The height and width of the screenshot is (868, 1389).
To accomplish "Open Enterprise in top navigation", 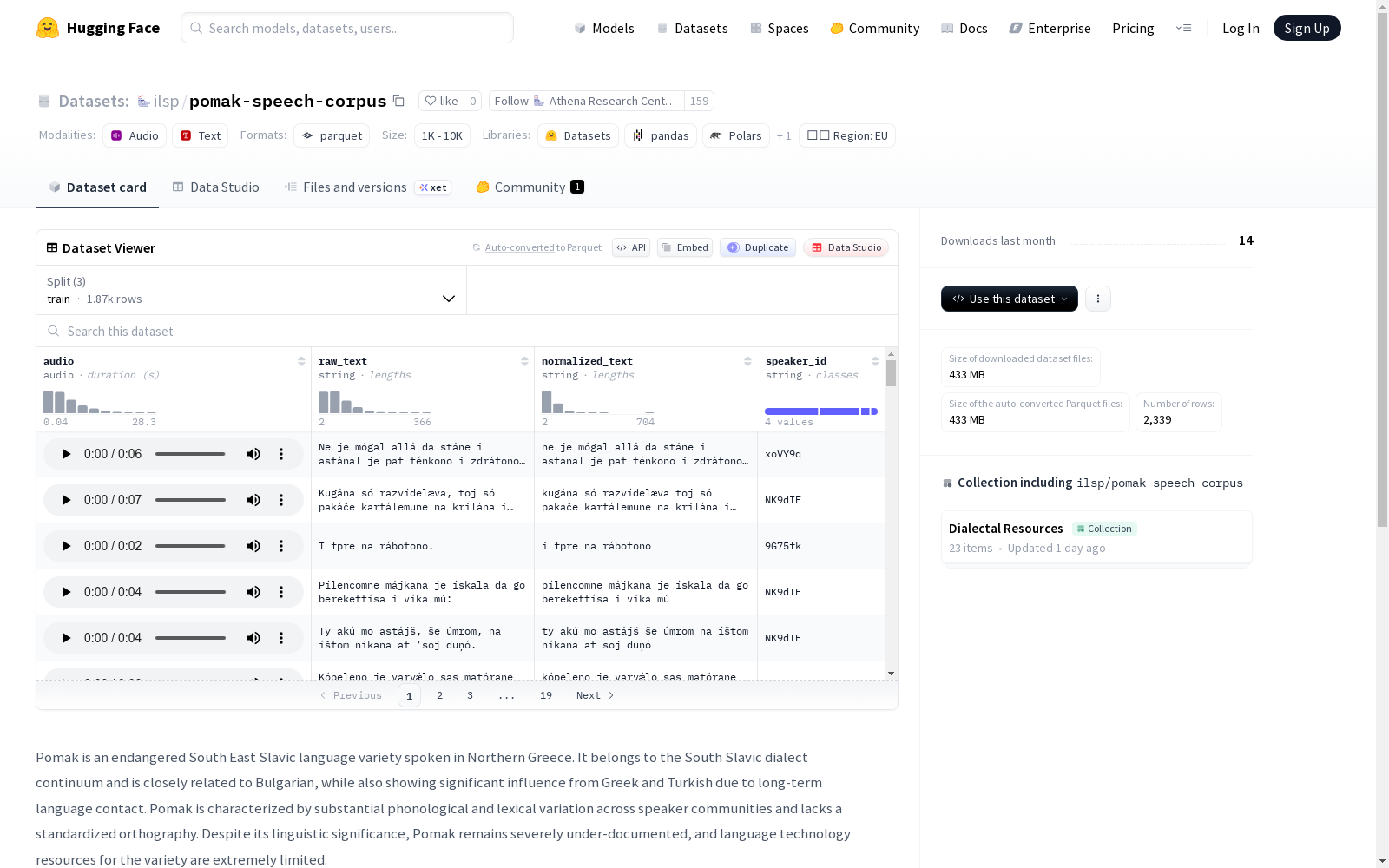I will [x=1050, y=28].
